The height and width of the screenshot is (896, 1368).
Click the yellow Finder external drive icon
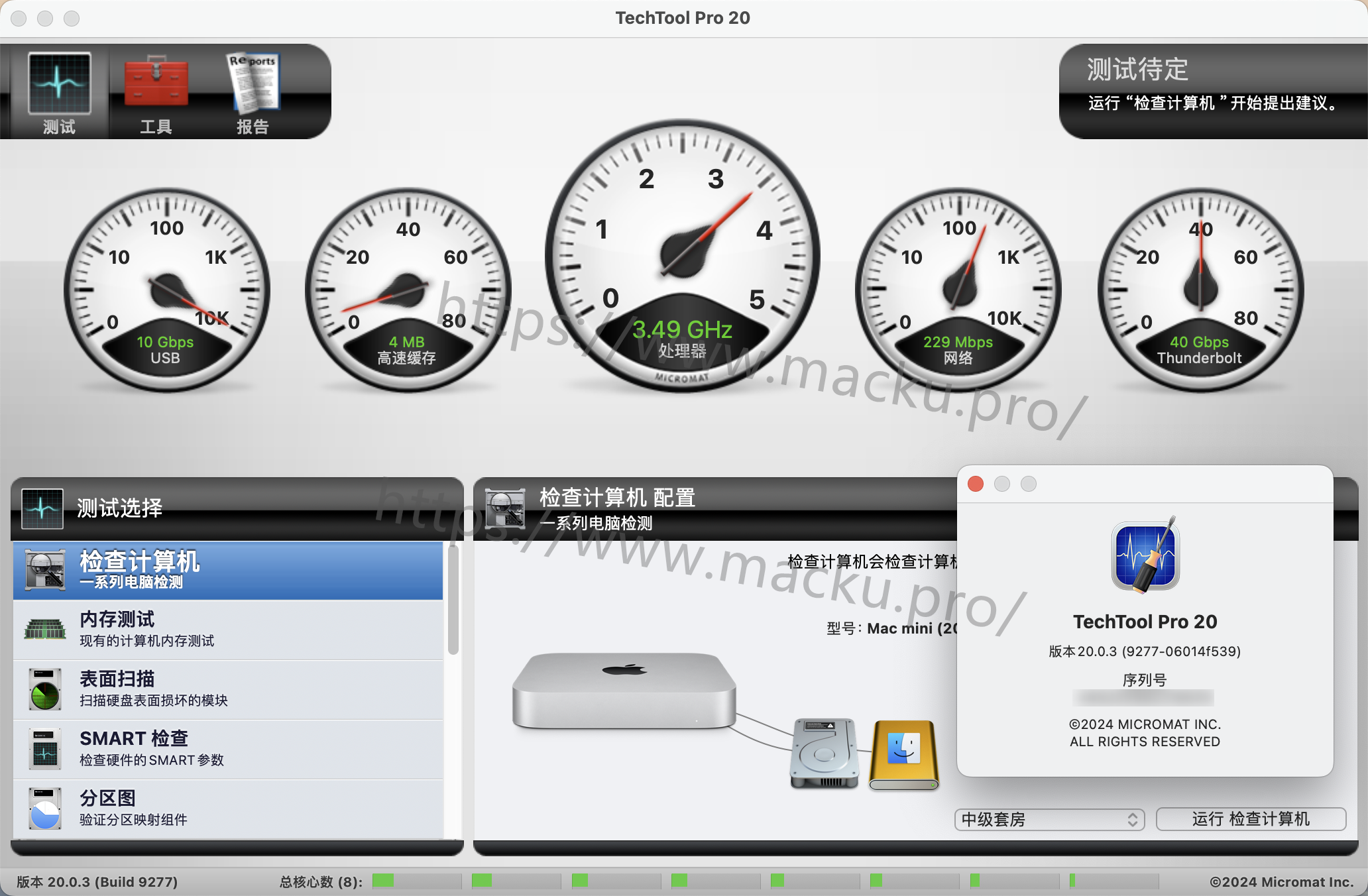[904, 755]
